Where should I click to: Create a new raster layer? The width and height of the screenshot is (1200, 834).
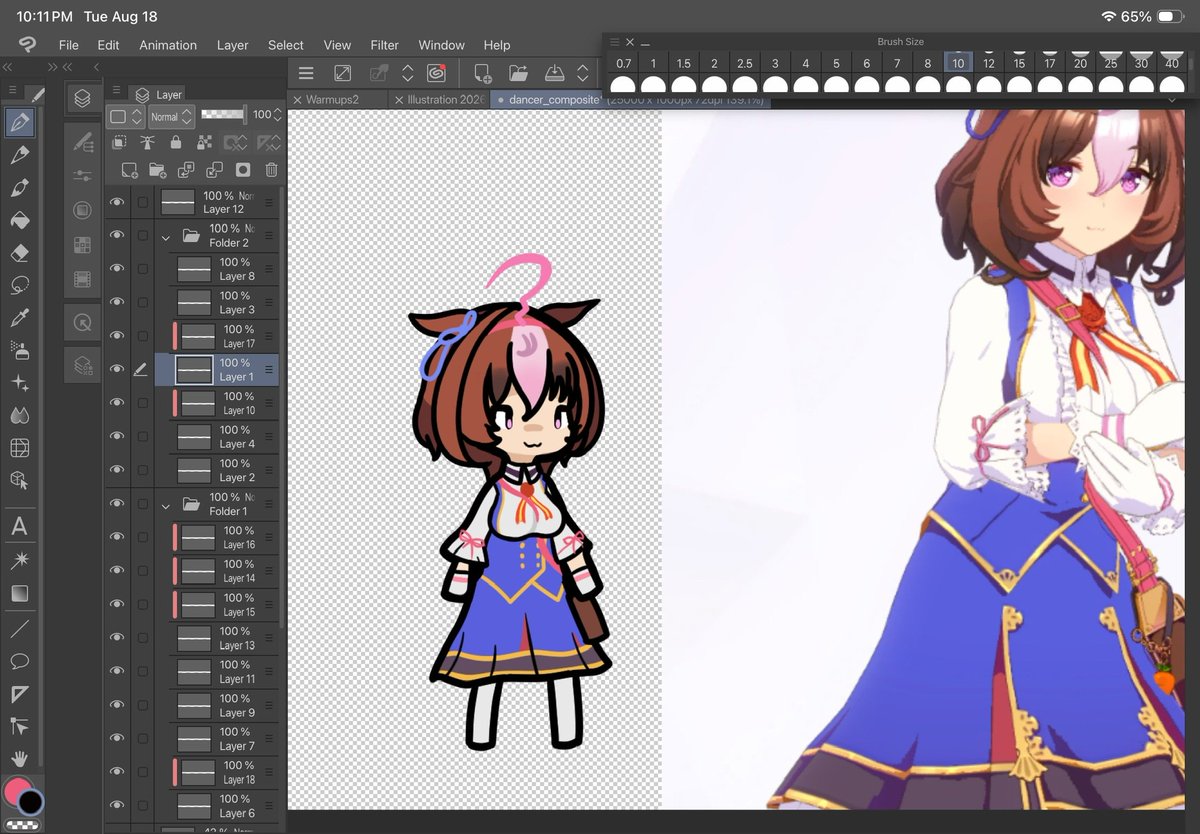tap(128, 170)
